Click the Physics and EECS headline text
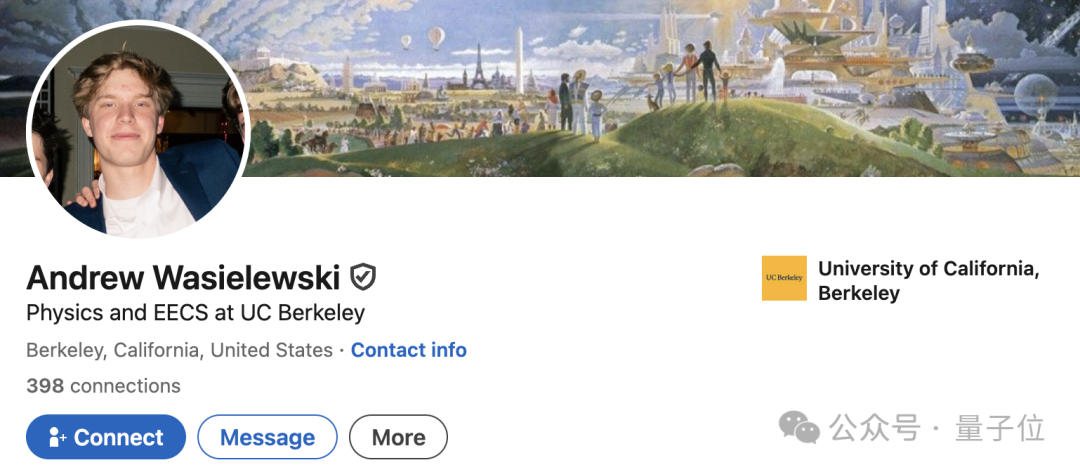The image size is (1080, 472). (x=196, y=314)
